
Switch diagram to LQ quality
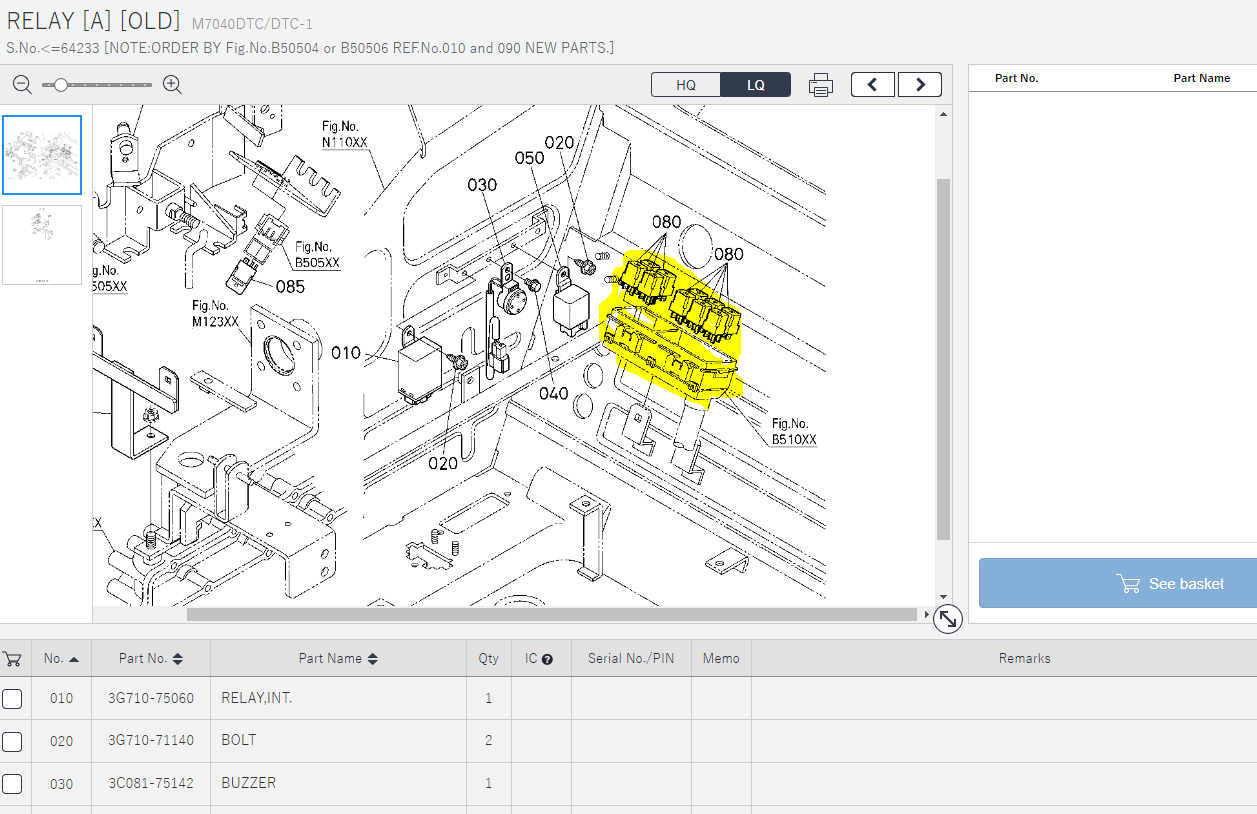[x=755, y=85]
